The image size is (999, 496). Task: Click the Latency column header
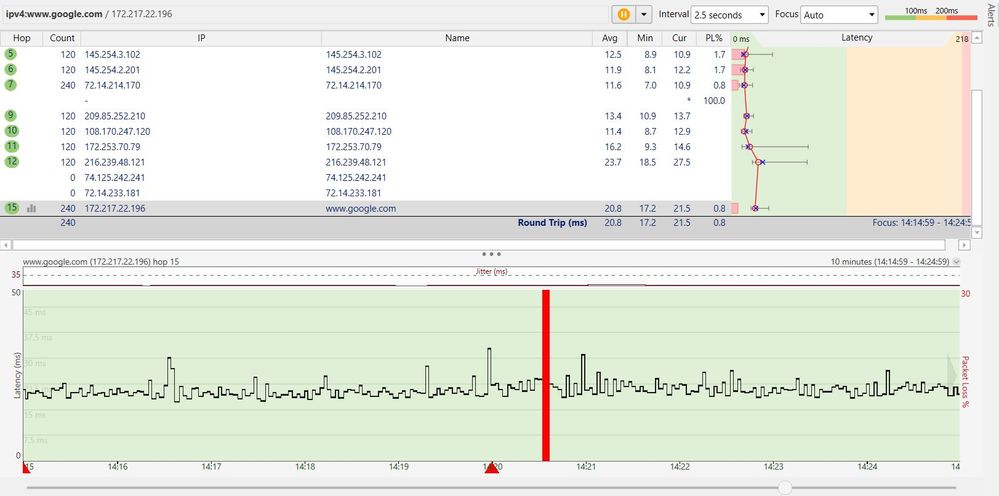[x=856, y=38]
